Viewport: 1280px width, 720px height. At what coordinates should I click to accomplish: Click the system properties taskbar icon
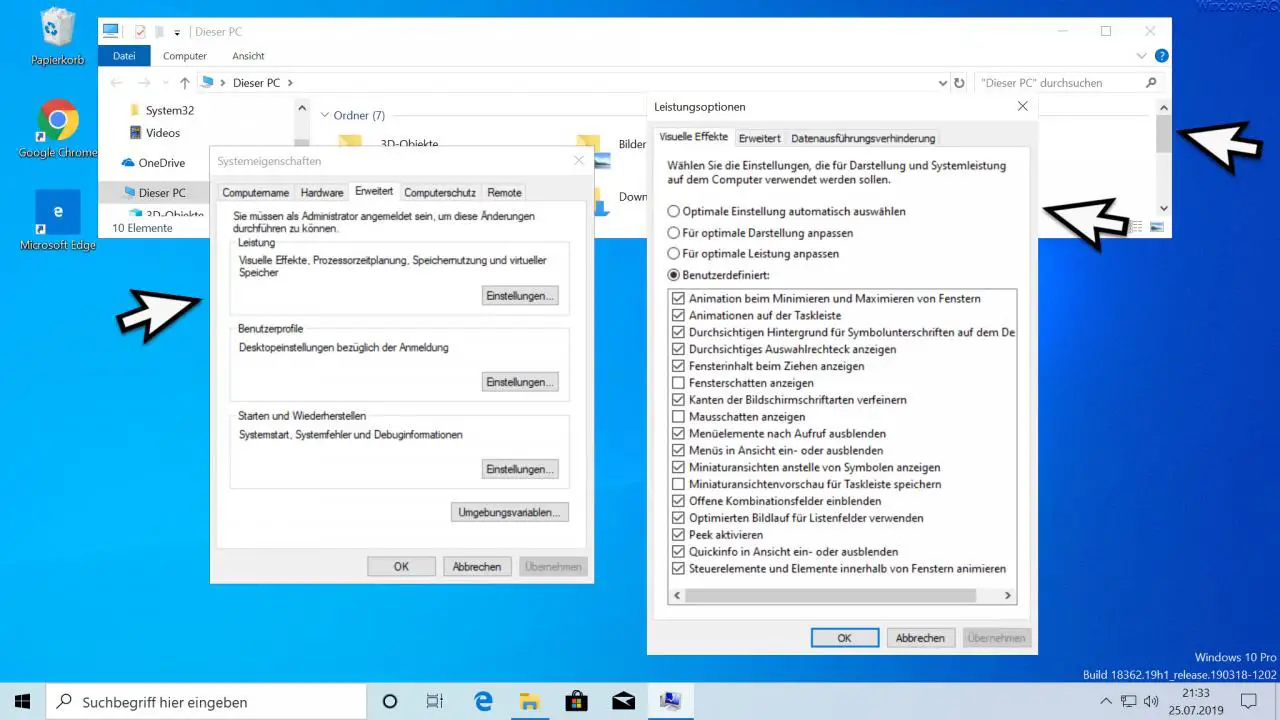click(670, 702)
